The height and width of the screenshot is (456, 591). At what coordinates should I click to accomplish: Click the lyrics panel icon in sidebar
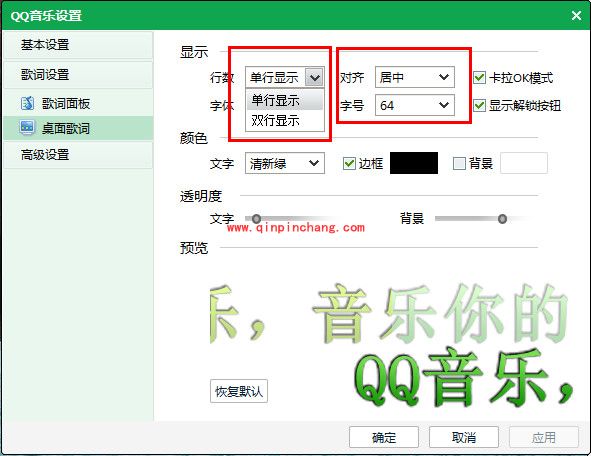click(x=28, y=103)
